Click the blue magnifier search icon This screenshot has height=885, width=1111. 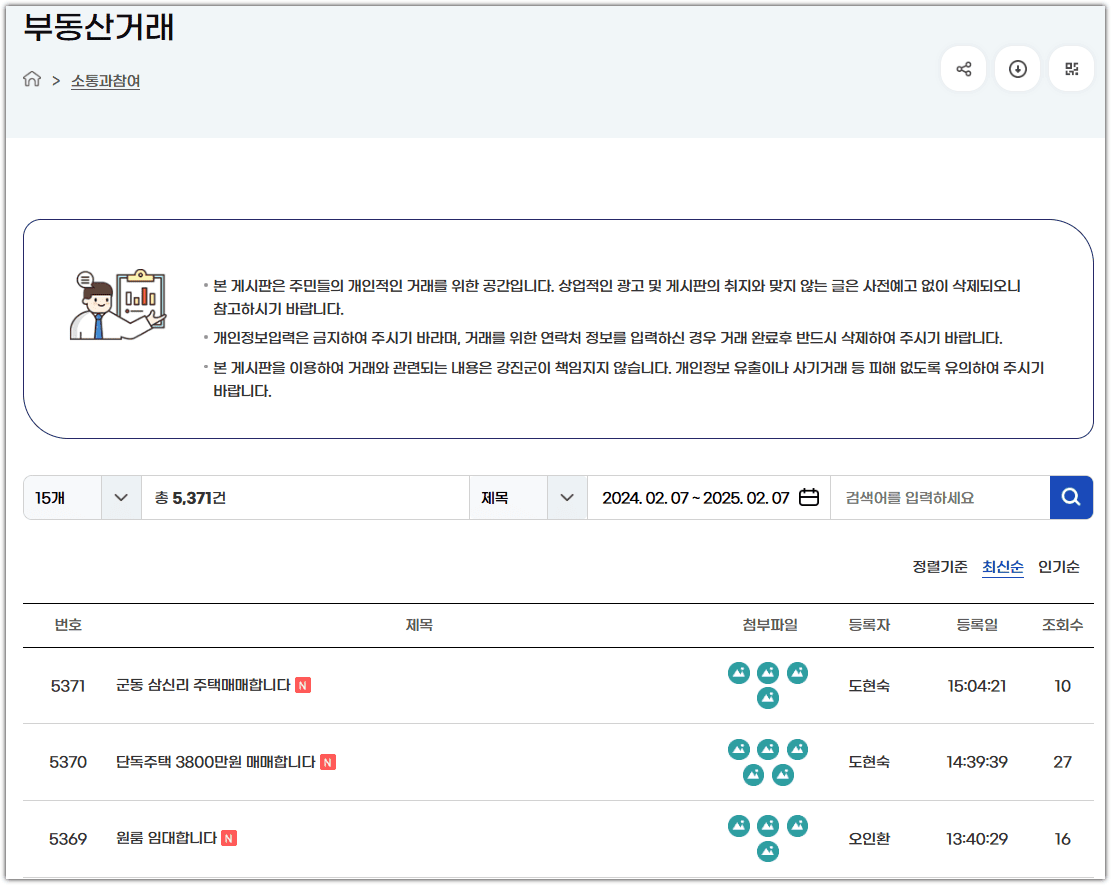click(x=1071, y=497)
